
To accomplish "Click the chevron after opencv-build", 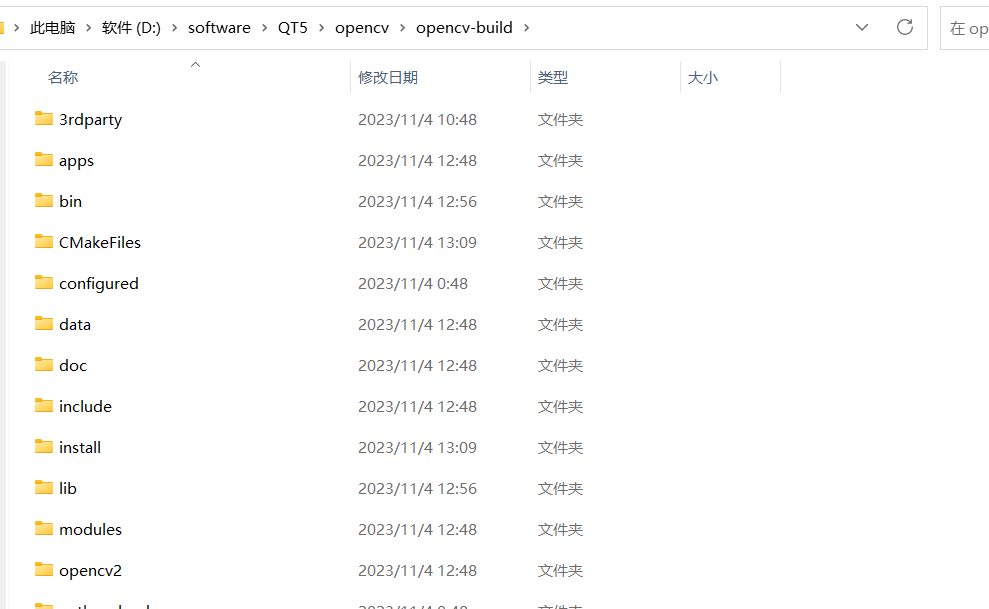I will point(527,27).
